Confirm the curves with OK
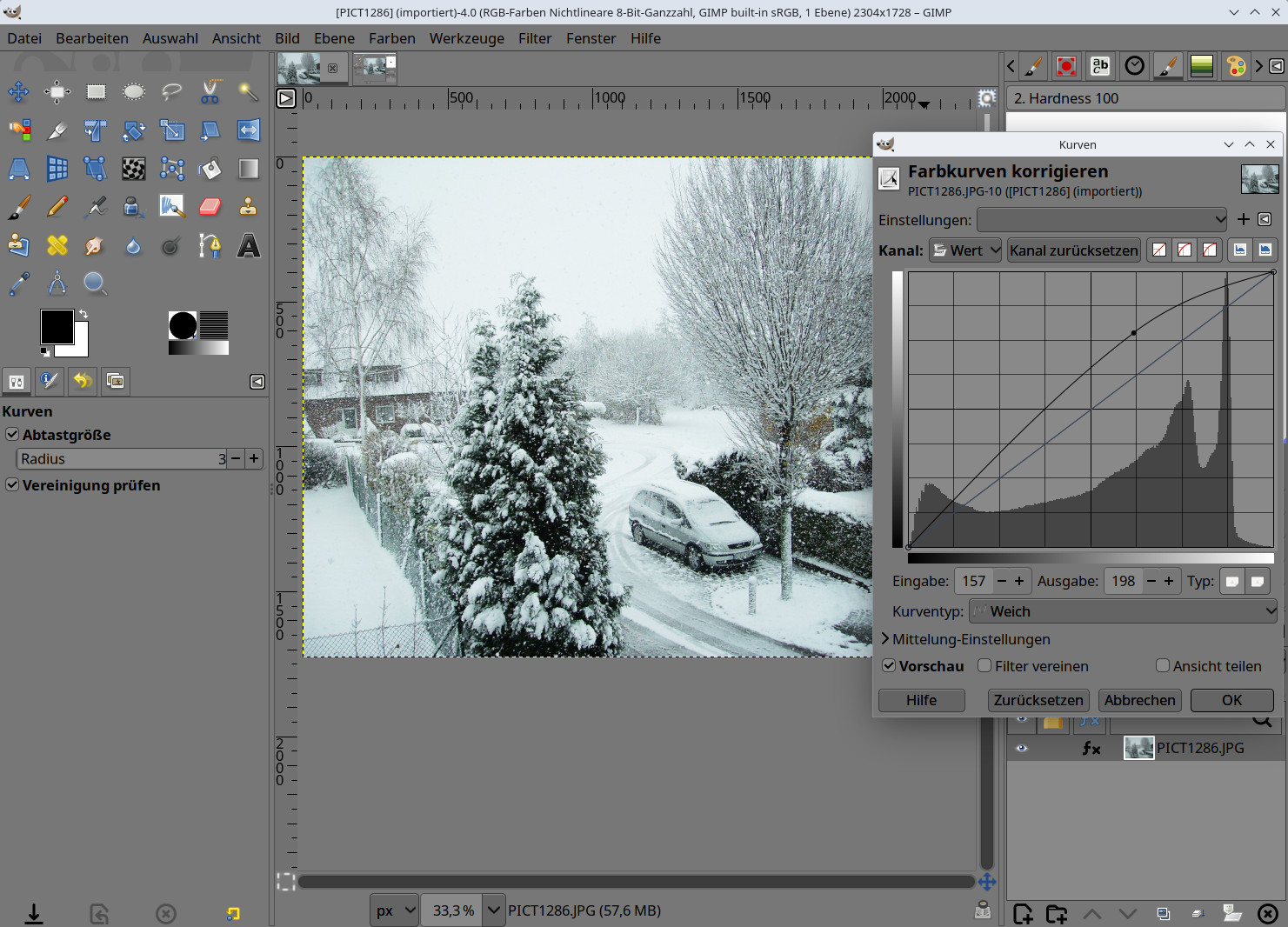This screenshot has width=1288, height=927. [1231, 700]
